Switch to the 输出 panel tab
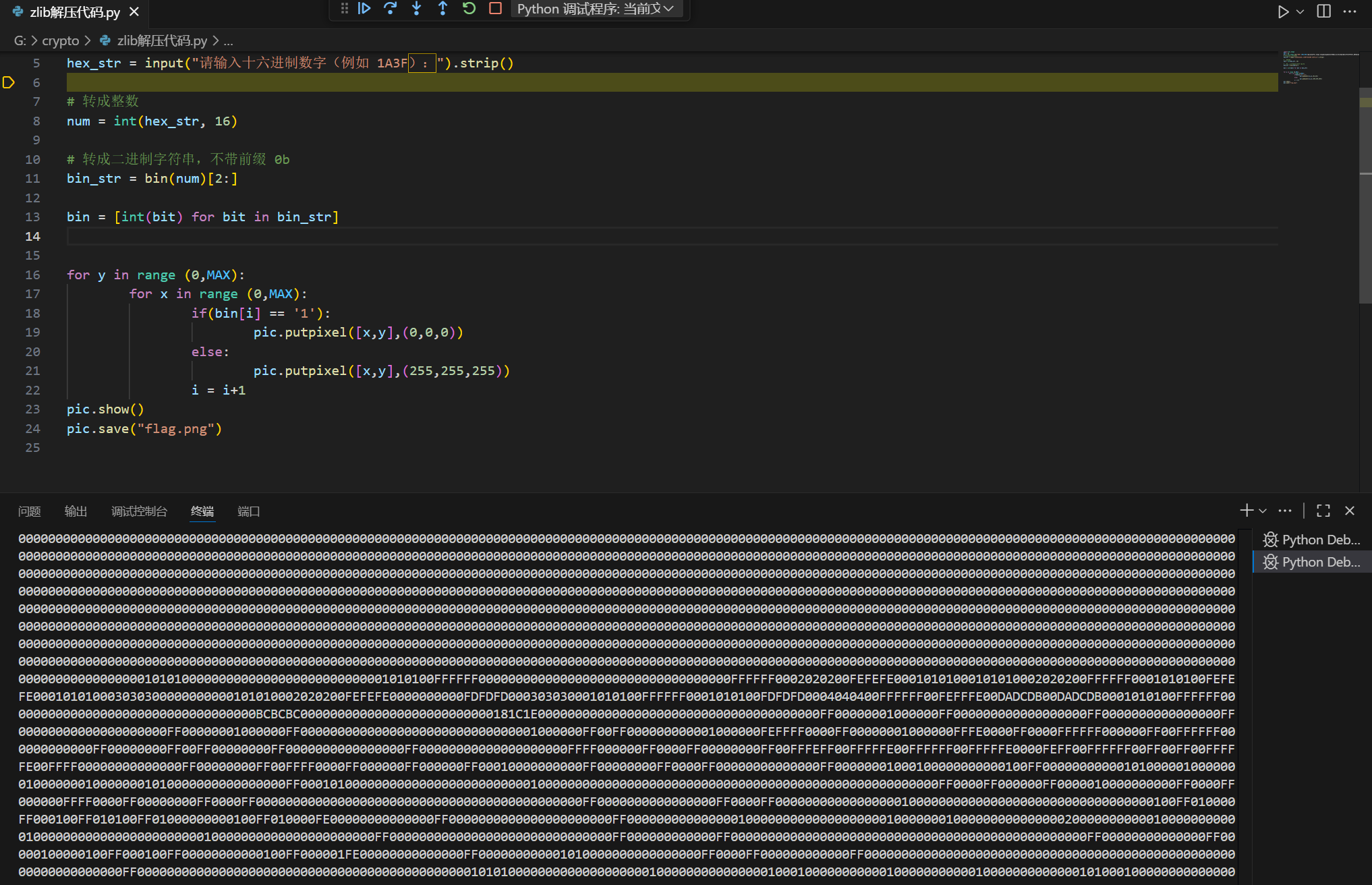Image resolution: width=1372 pixels, height=885 pixels. pyautogui.click(x=76, y=511)
